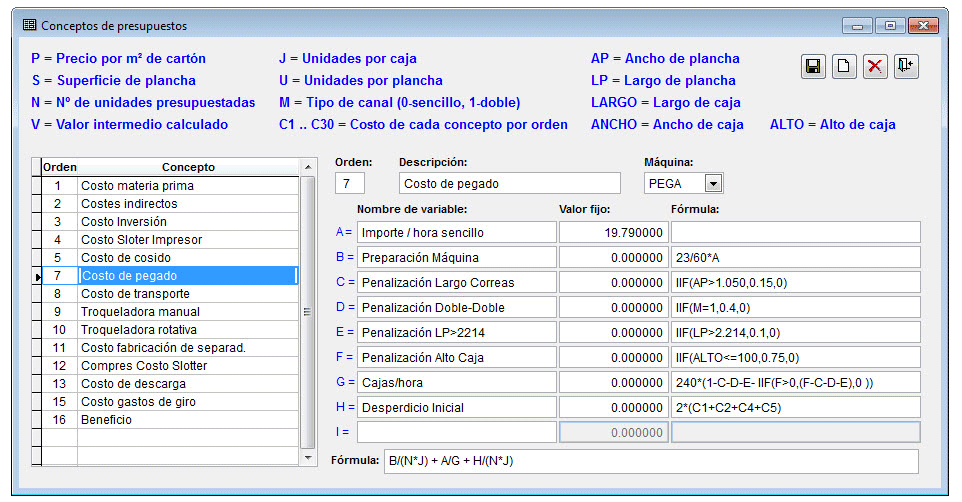Click the final Fórmula field 'B/(N*J) + A/G + H/(N*J)'
The width and height of the screenshot is (962, 502).
651,461
